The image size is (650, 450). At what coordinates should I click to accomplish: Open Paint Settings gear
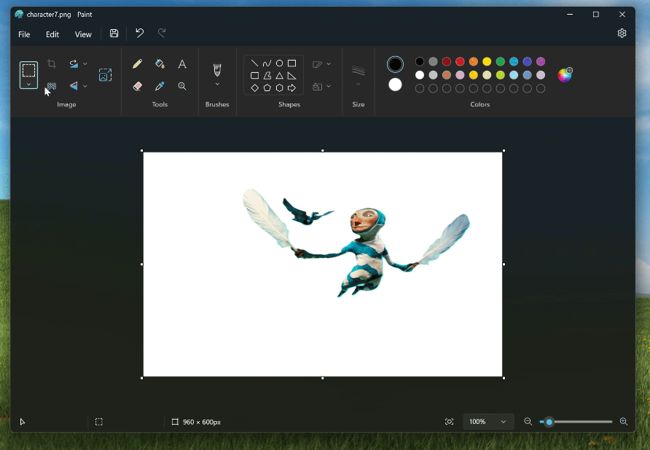622,33
